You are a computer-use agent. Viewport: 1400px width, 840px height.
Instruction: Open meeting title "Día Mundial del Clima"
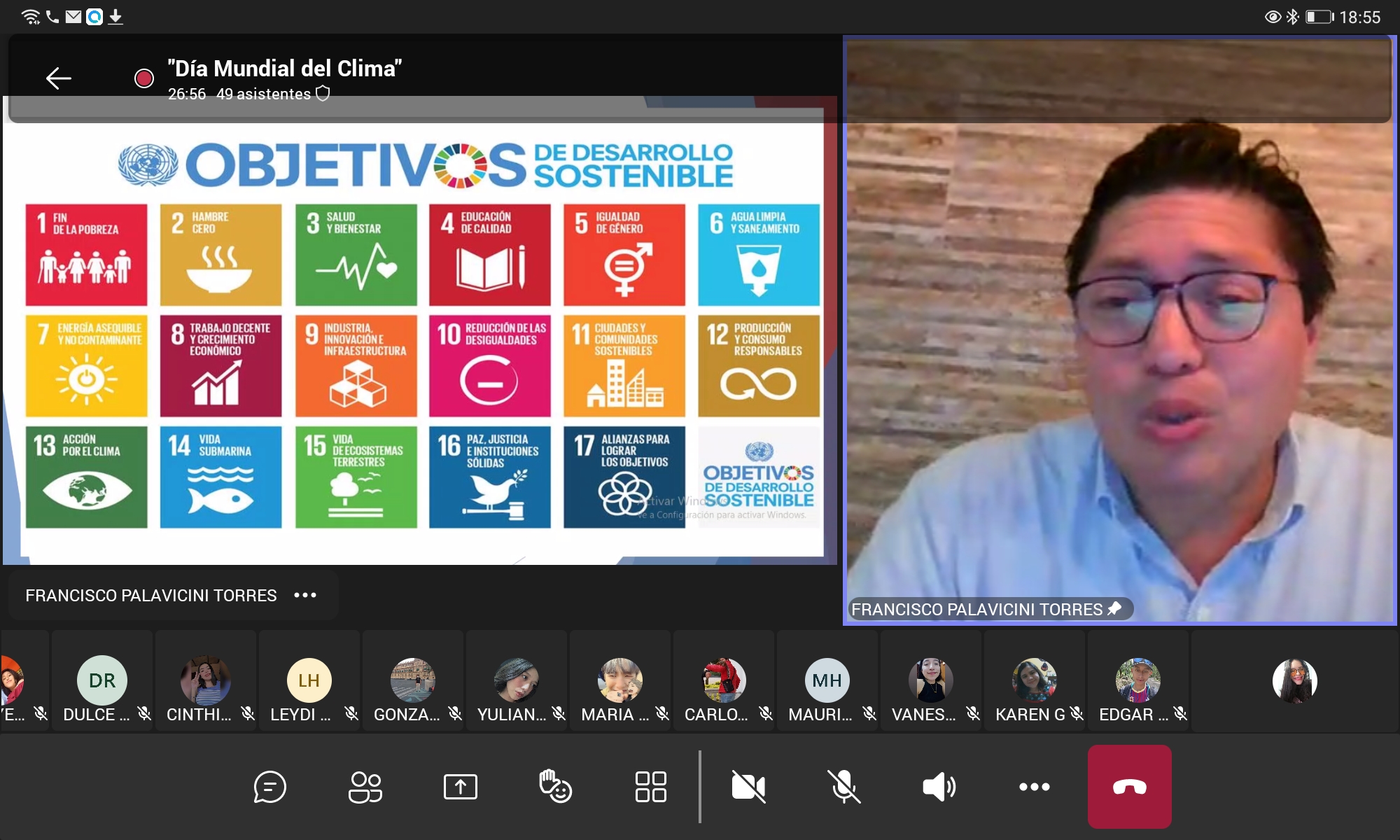(284, 68)
